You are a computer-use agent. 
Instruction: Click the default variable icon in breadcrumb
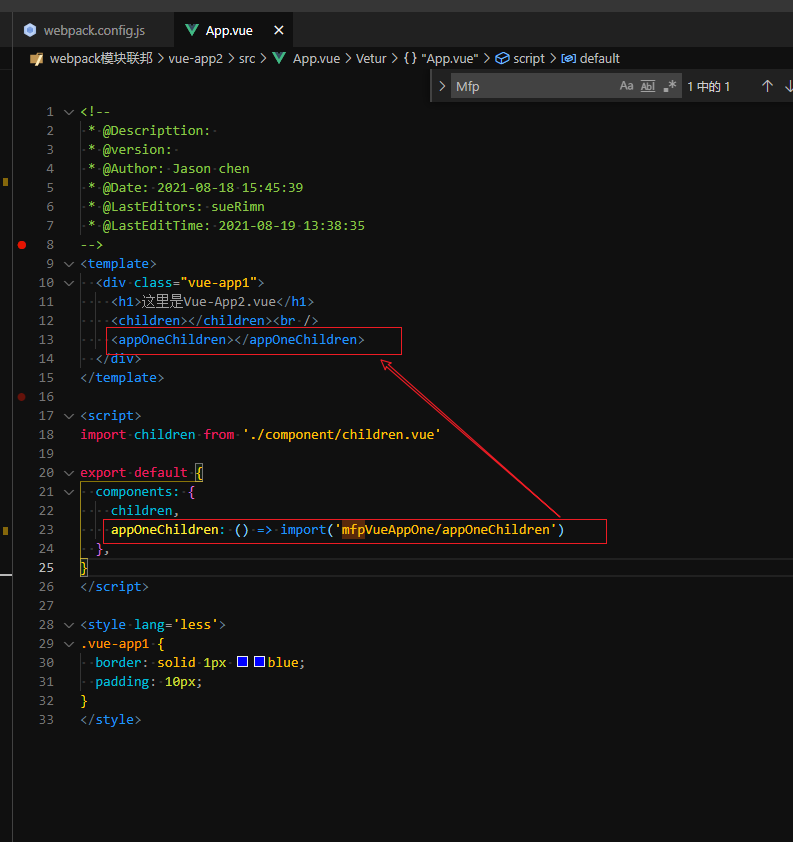point(569,59)
